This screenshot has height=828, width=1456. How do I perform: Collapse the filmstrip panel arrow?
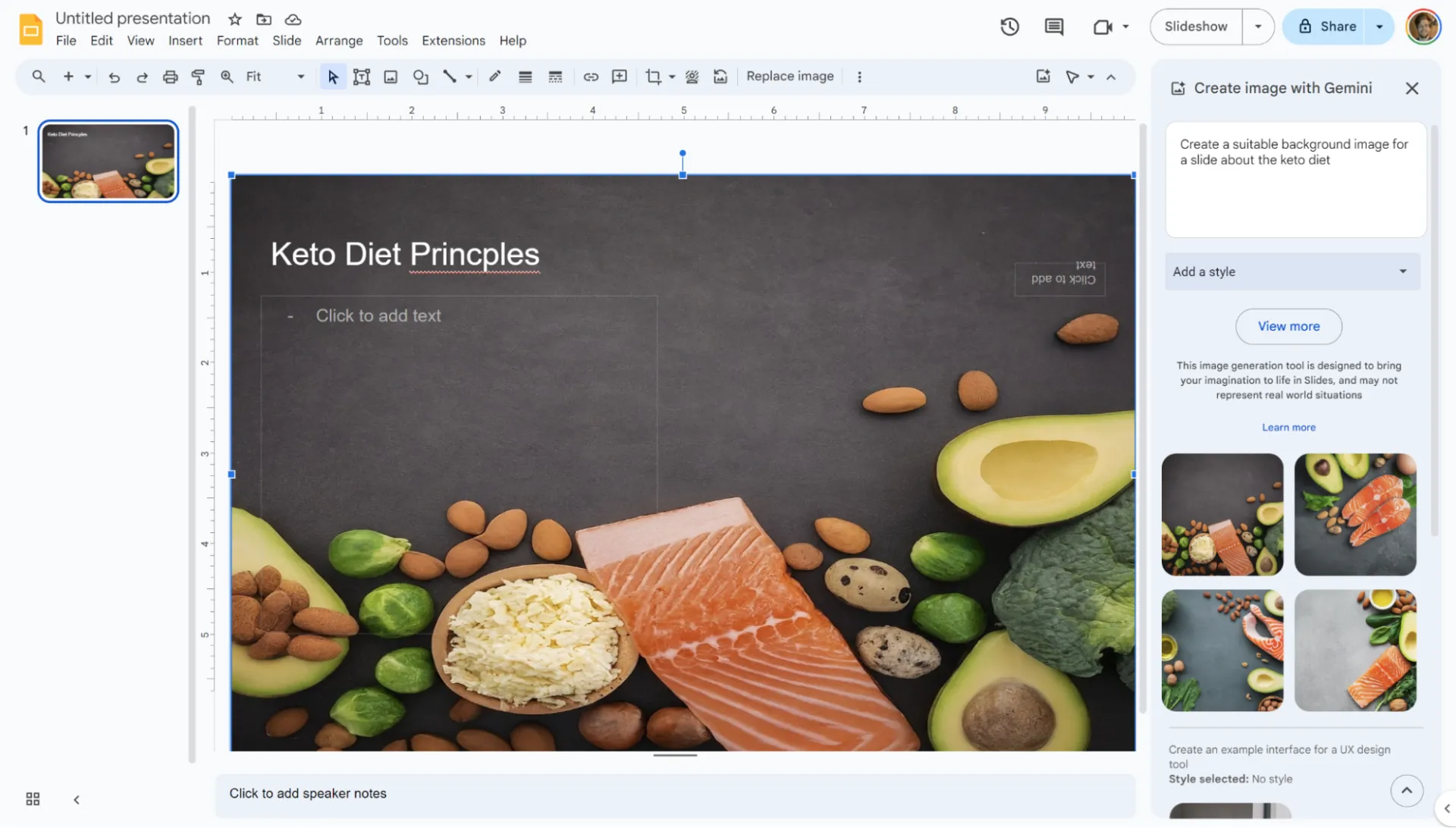[77, 800]
